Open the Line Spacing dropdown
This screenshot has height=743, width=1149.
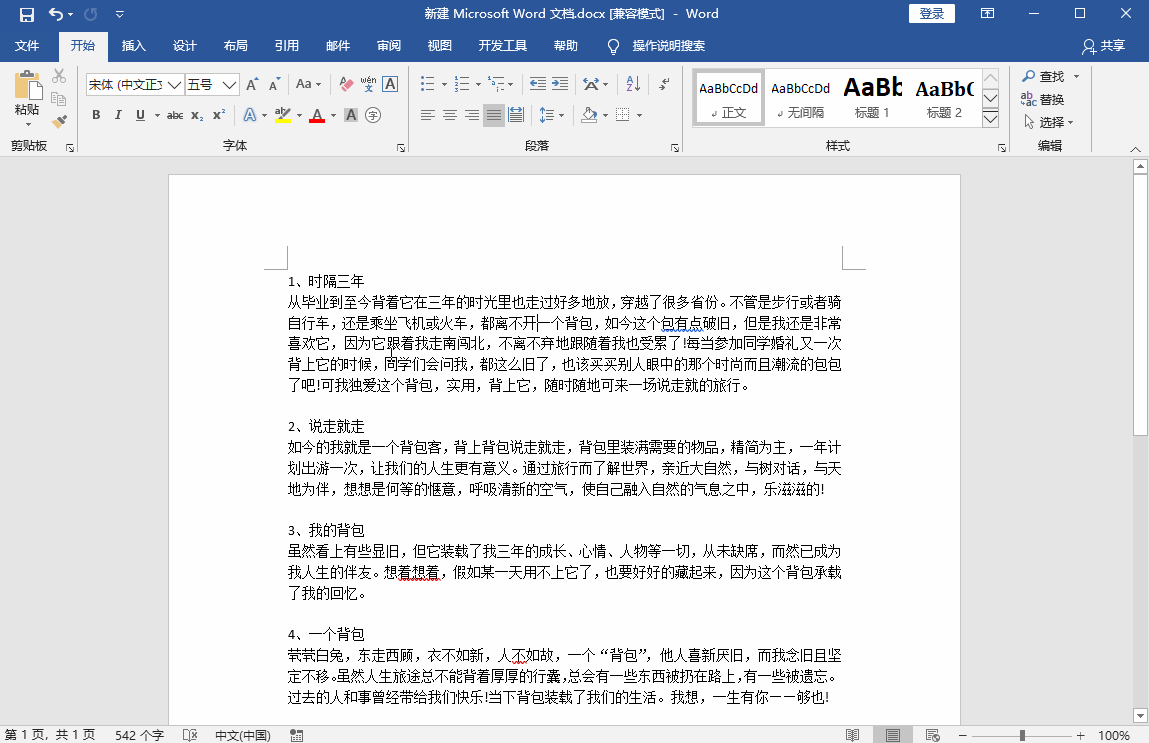pos(550,115)
